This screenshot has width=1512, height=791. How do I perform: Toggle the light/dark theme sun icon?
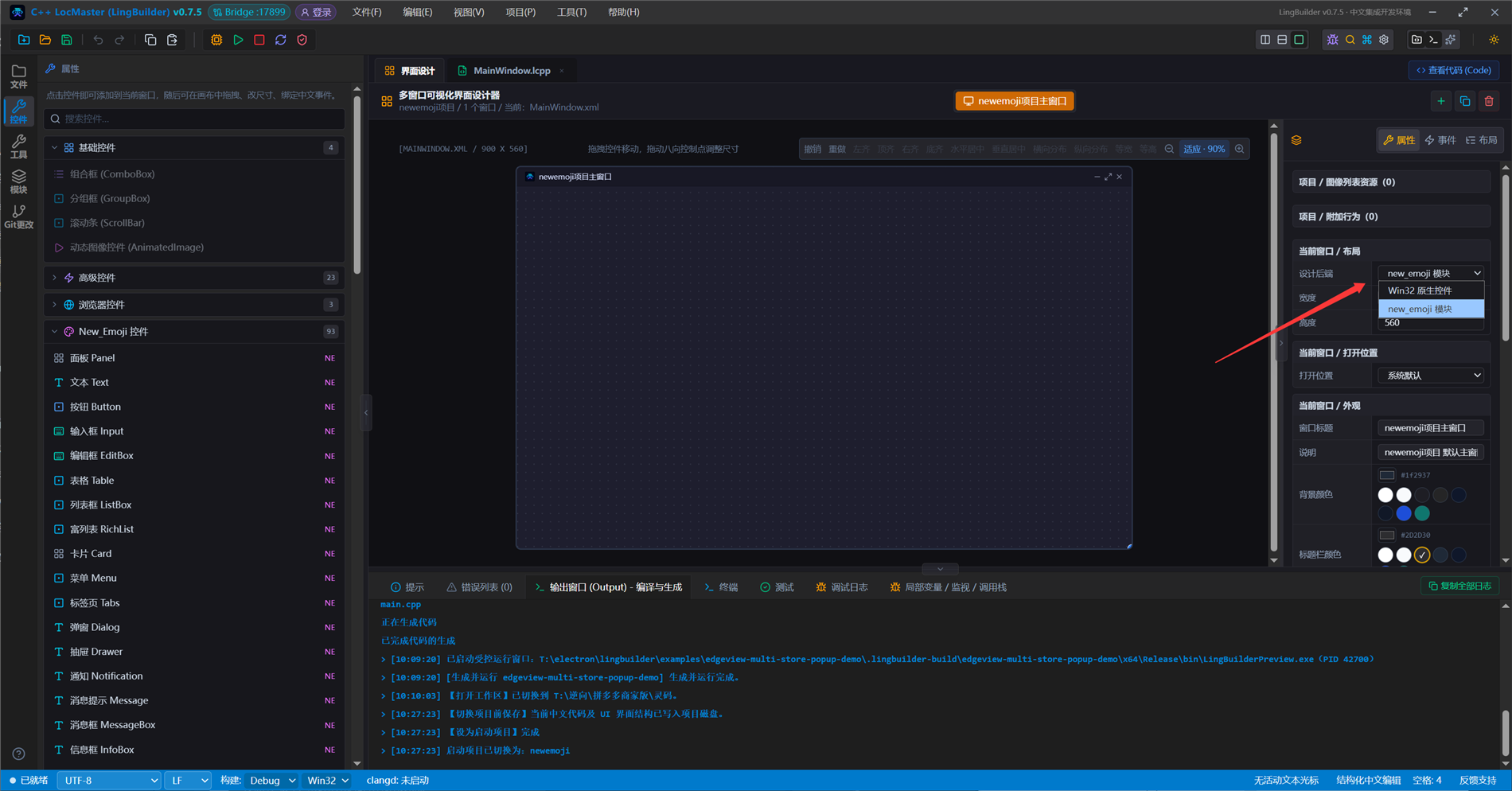click(1494, 40)
